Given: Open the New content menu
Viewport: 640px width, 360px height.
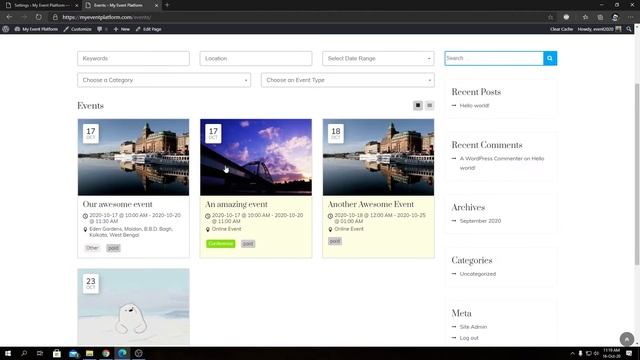Looking at the screenshot, I should click(122, 29).
